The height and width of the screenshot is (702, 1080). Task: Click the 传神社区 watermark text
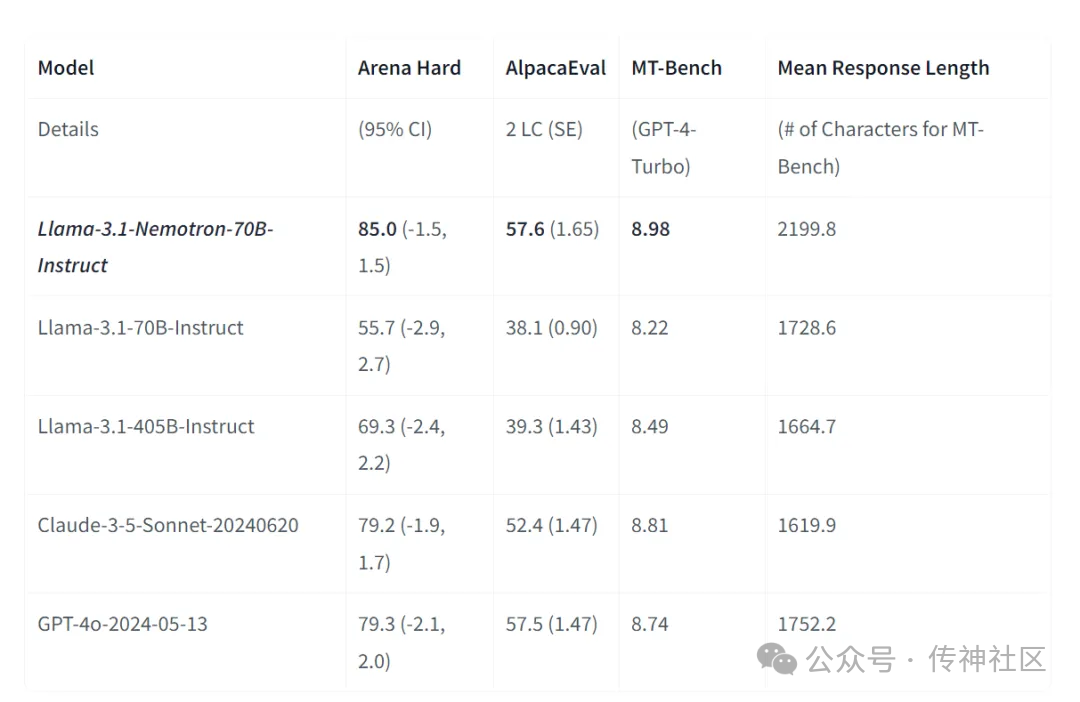pyautogui.click(x=987, y=659)
